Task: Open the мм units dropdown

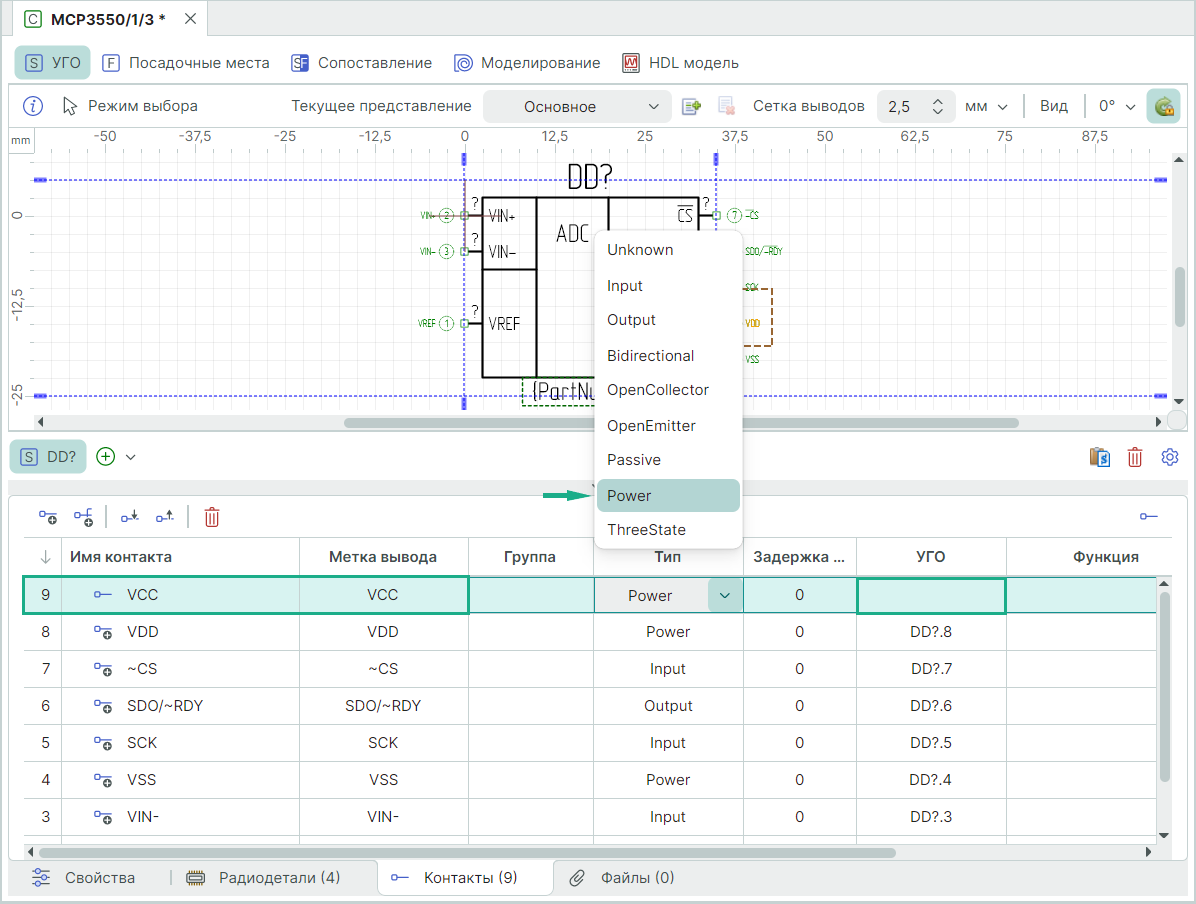Action: click(985, 106)
